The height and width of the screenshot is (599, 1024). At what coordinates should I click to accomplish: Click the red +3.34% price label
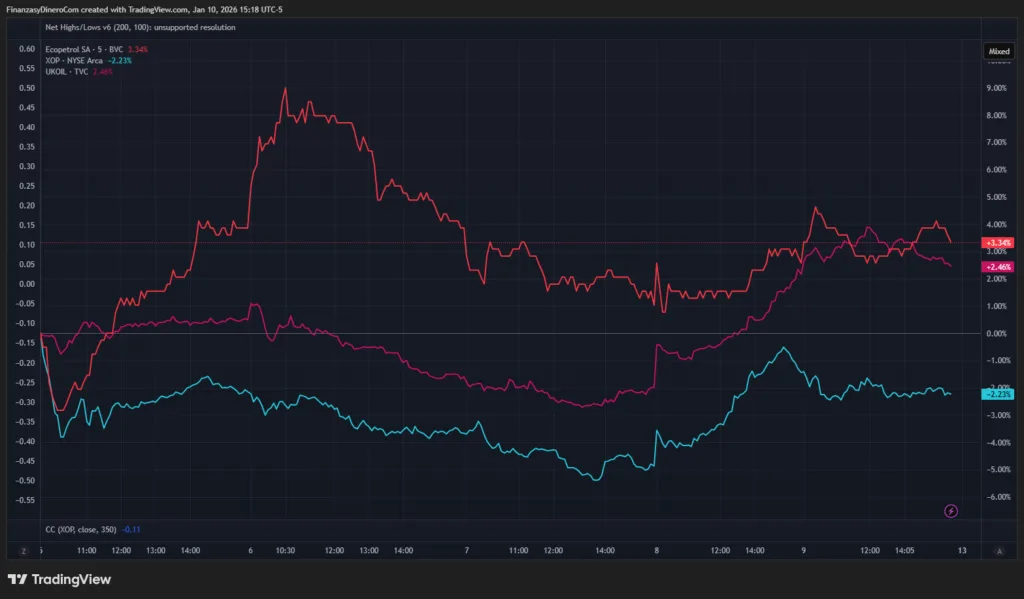998,243
